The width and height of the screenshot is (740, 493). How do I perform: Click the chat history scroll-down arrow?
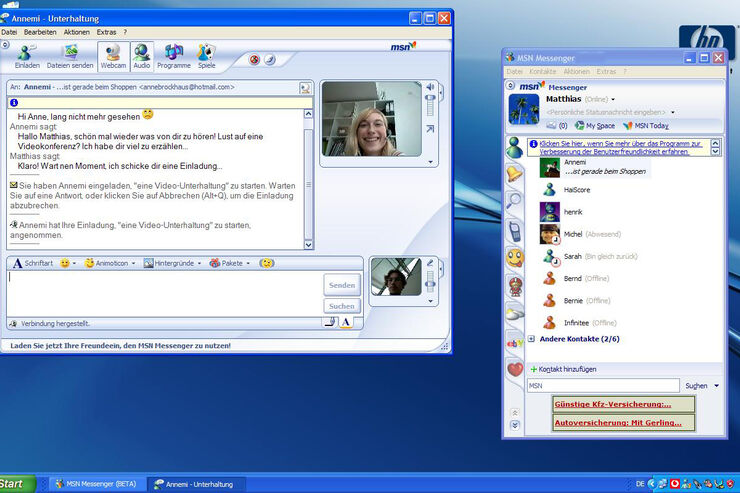pos(308,244)
